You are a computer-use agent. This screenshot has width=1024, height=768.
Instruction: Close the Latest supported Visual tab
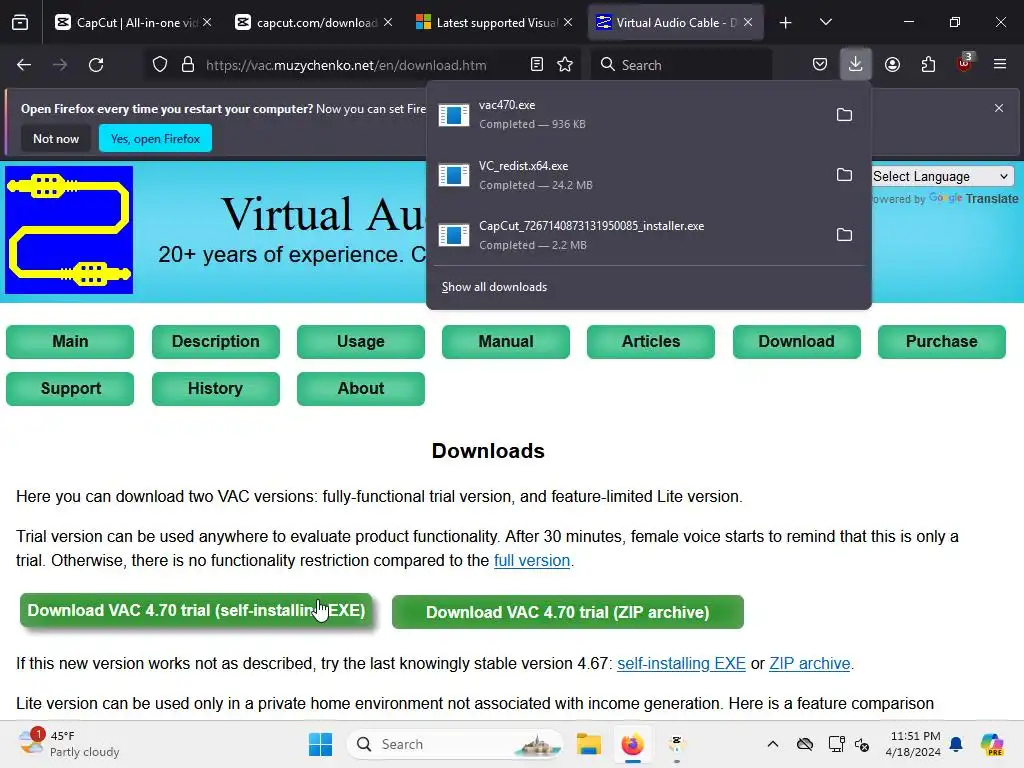568,22
